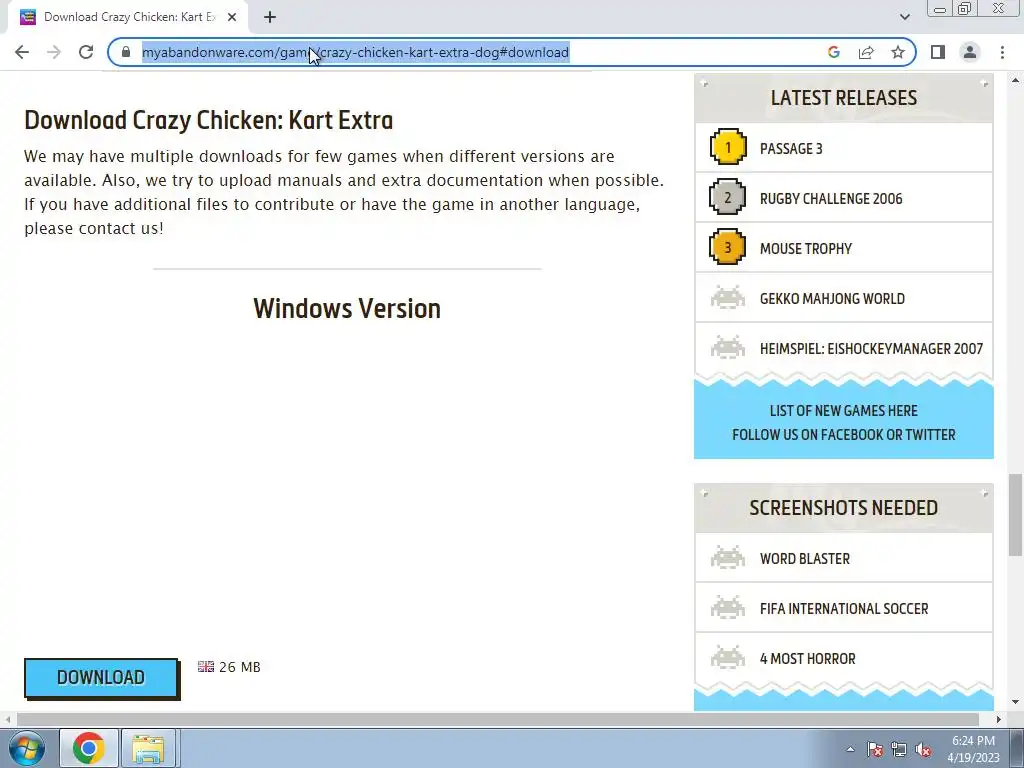Go back to the previous page
The width and height of the screenshot is (1024, 768).
(22, 52)
